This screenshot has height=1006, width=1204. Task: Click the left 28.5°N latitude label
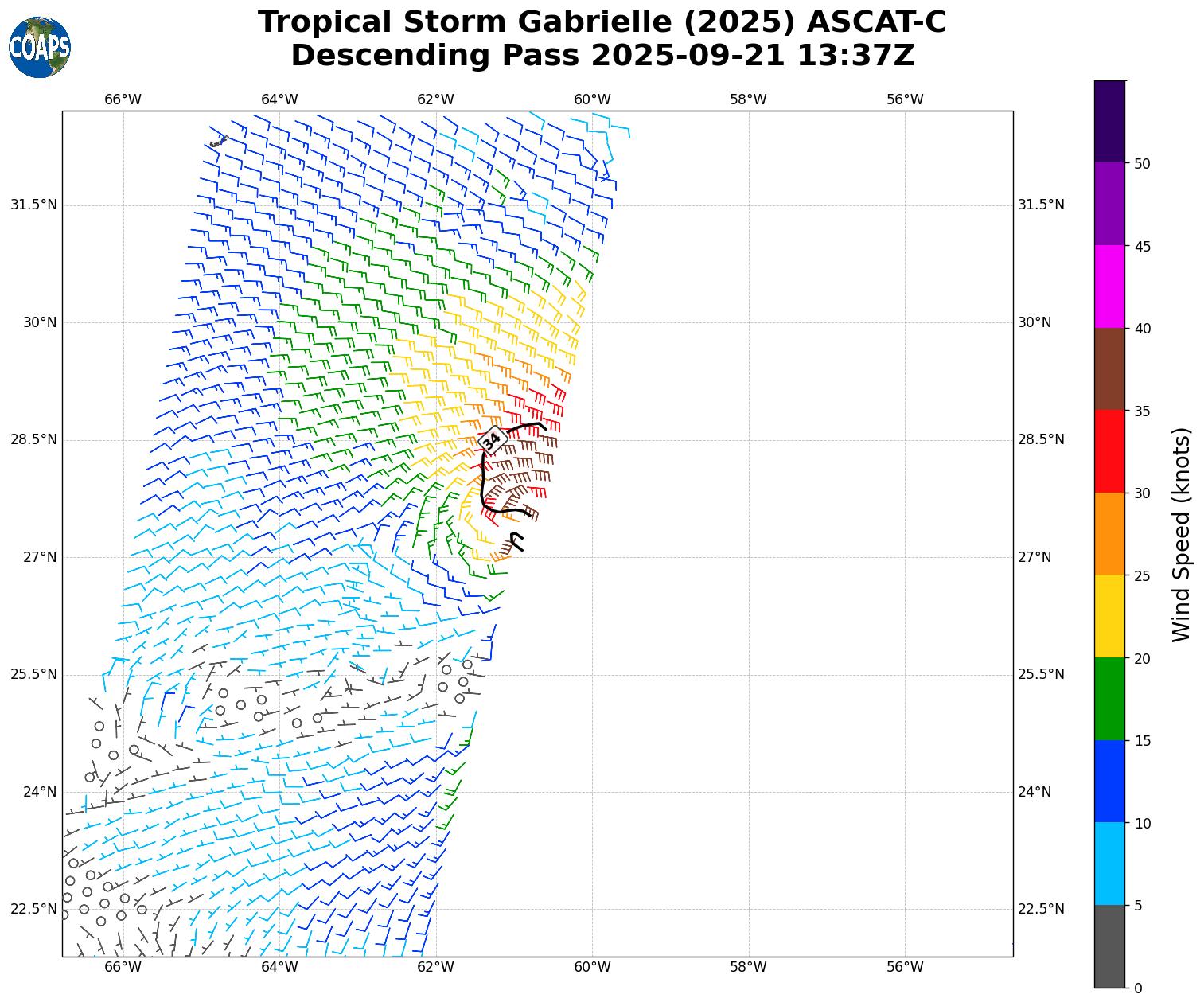[33, 440]
